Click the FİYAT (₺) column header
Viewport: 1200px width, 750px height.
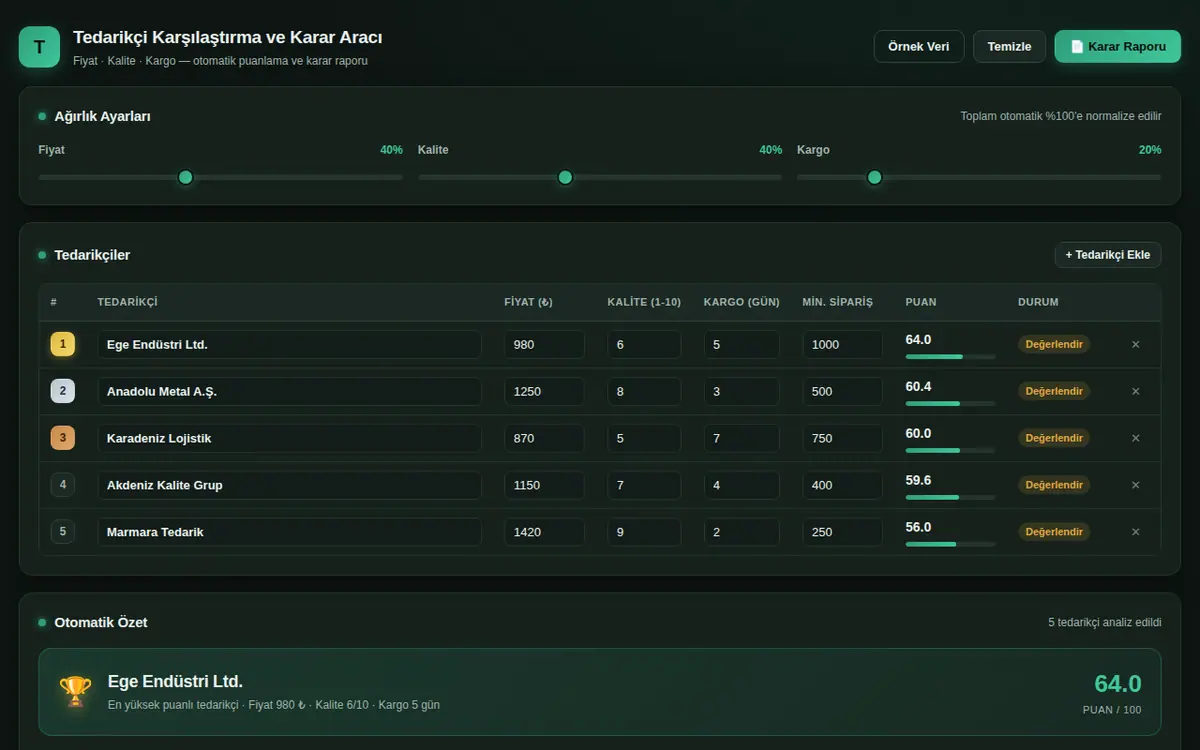pyautogui.click(x=529, y=302)
